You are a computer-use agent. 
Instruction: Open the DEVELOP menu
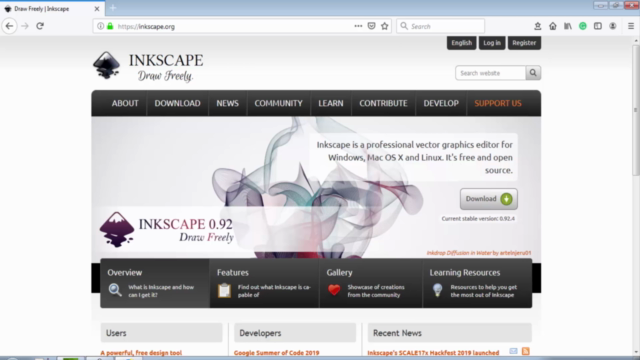[441, 103]
